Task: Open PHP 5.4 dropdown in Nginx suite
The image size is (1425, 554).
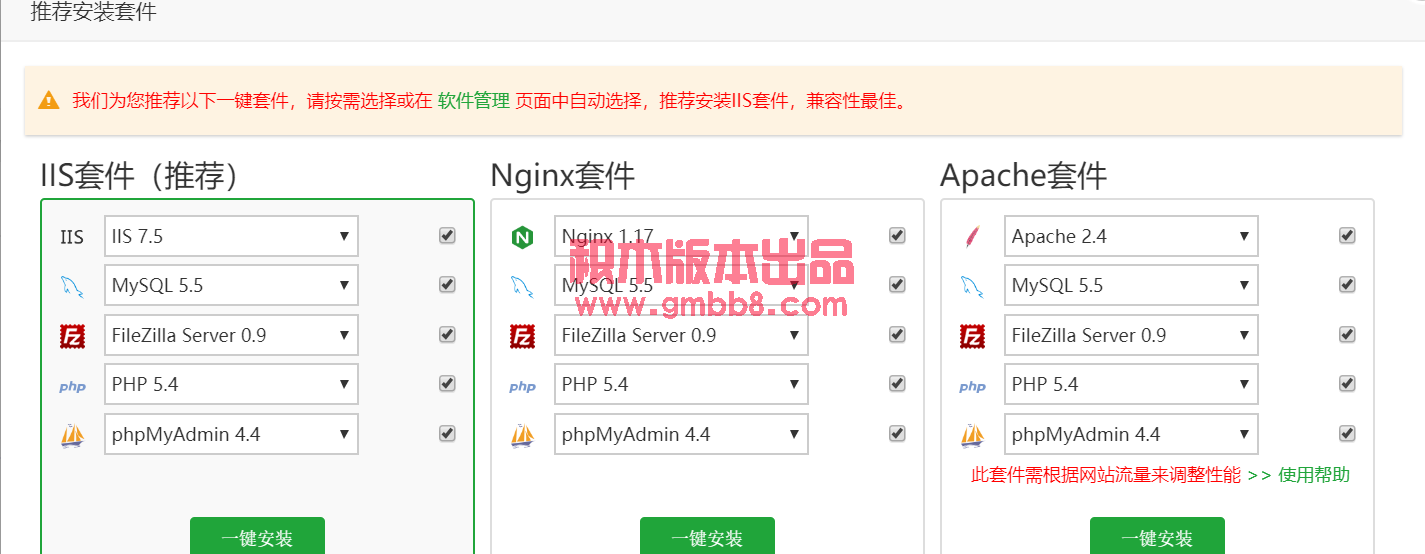Action: point(681,384)
